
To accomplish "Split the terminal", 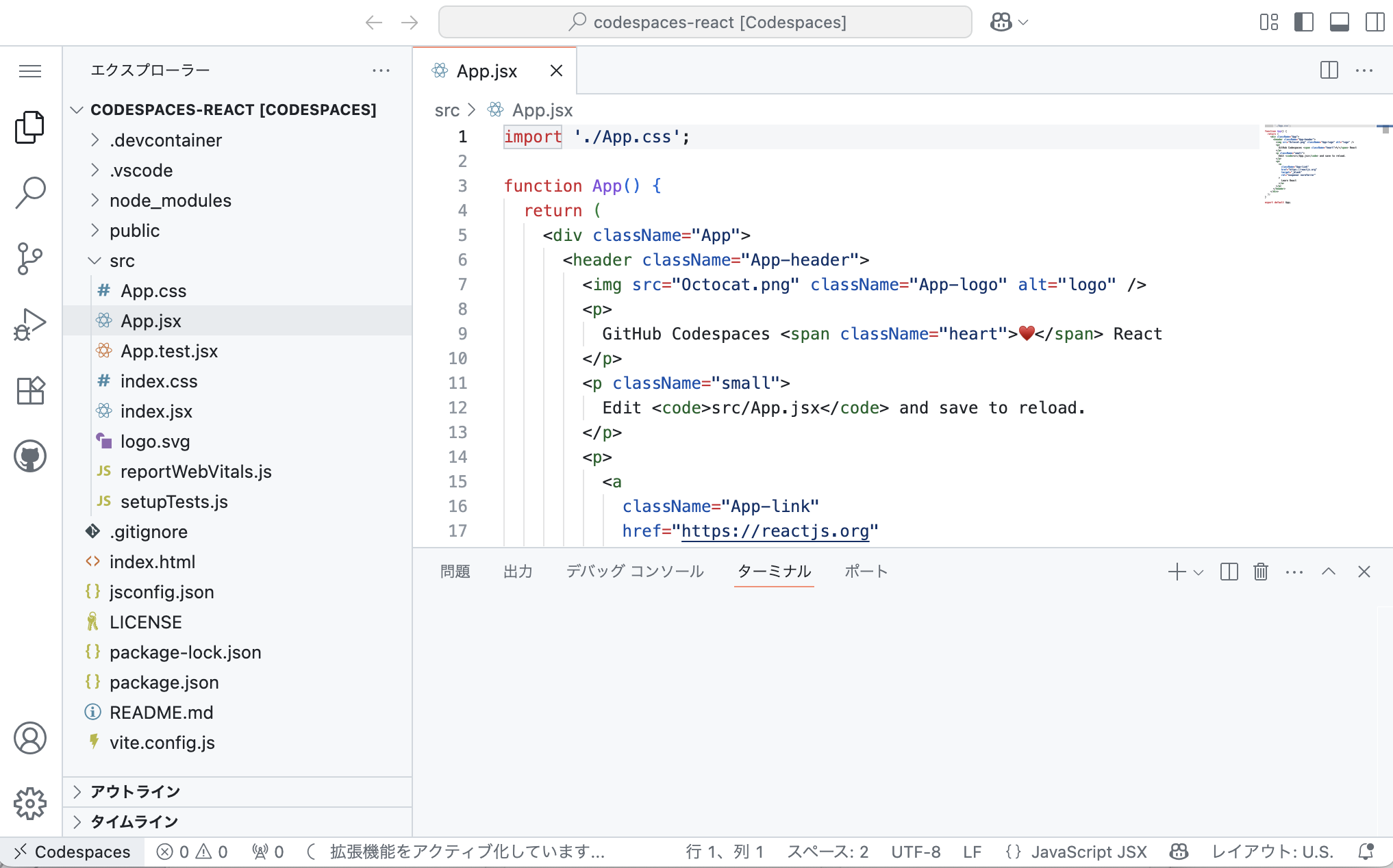I will point(1229,572).
